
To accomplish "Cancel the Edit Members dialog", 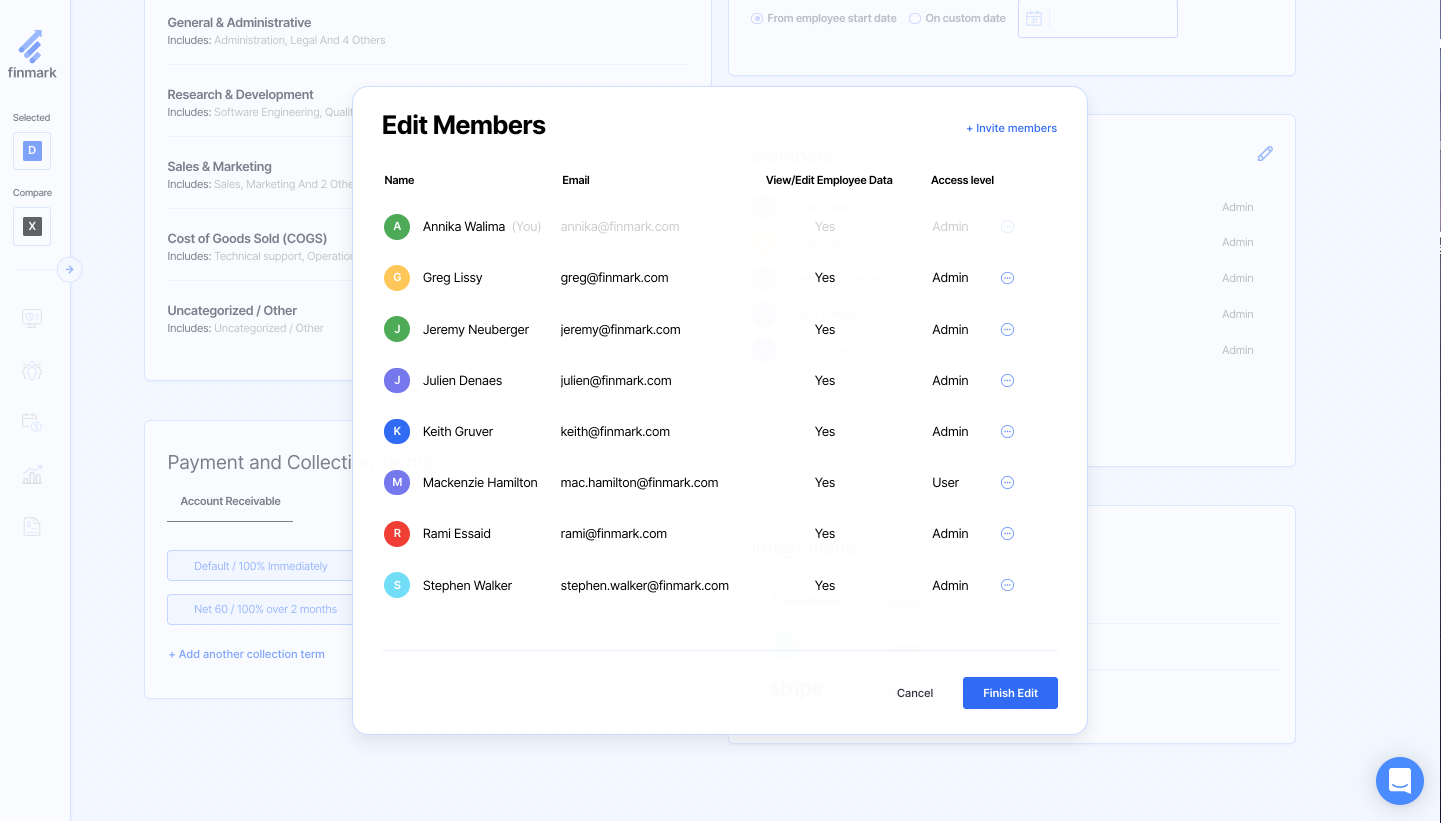I will pyautogui.click(x=914, y=693).
